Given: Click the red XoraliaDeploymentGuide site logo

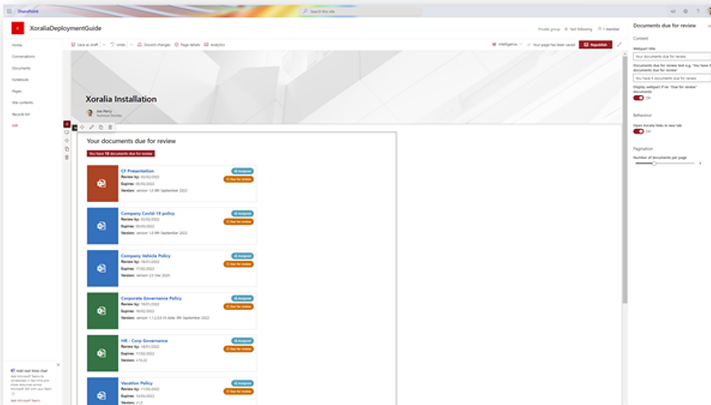Looking at the screenshot, I should pos(18,28).
